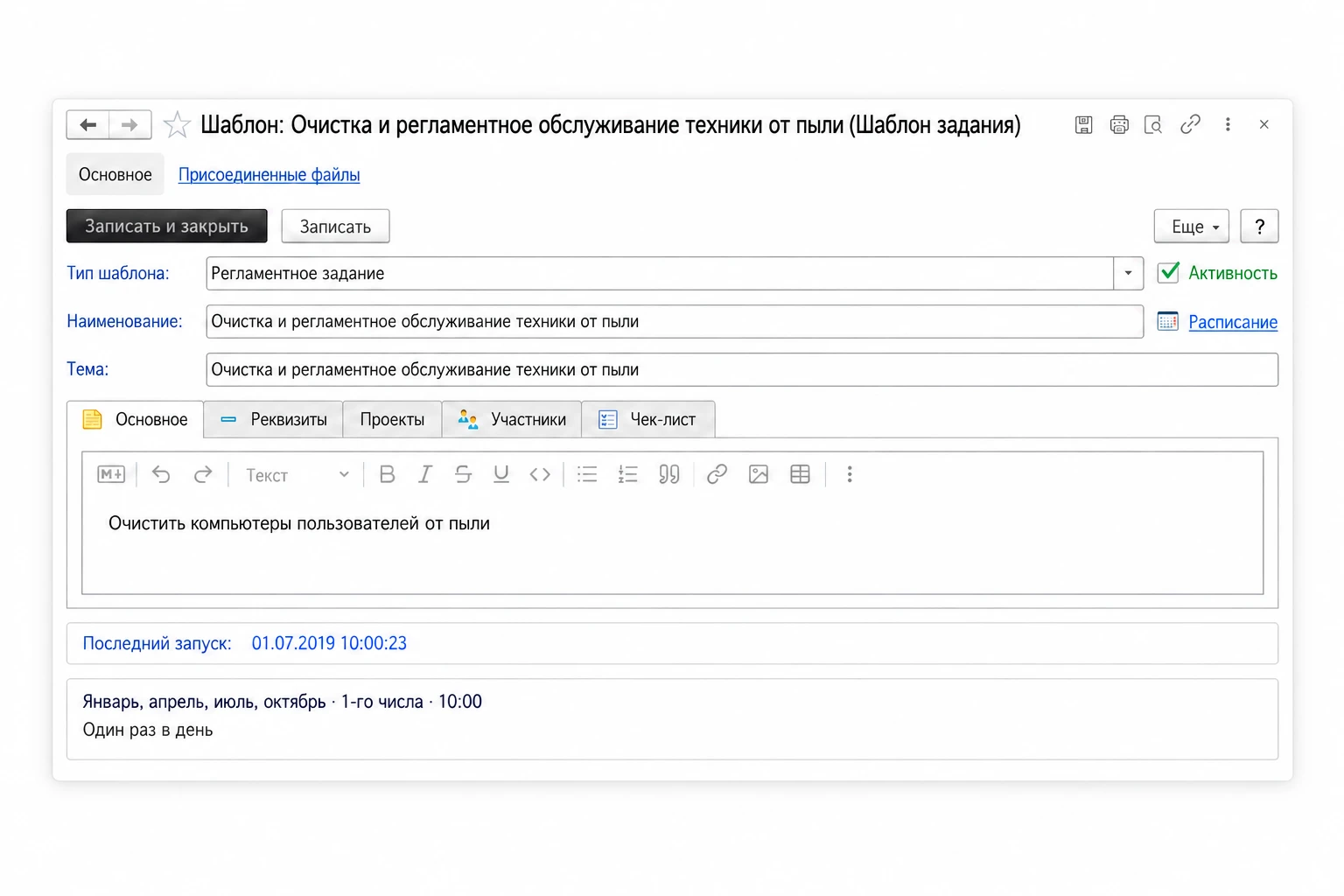This screenshot has width=1344, height=896.
Task: Click the save diskette icon in header
Action: coord(1083,124)
